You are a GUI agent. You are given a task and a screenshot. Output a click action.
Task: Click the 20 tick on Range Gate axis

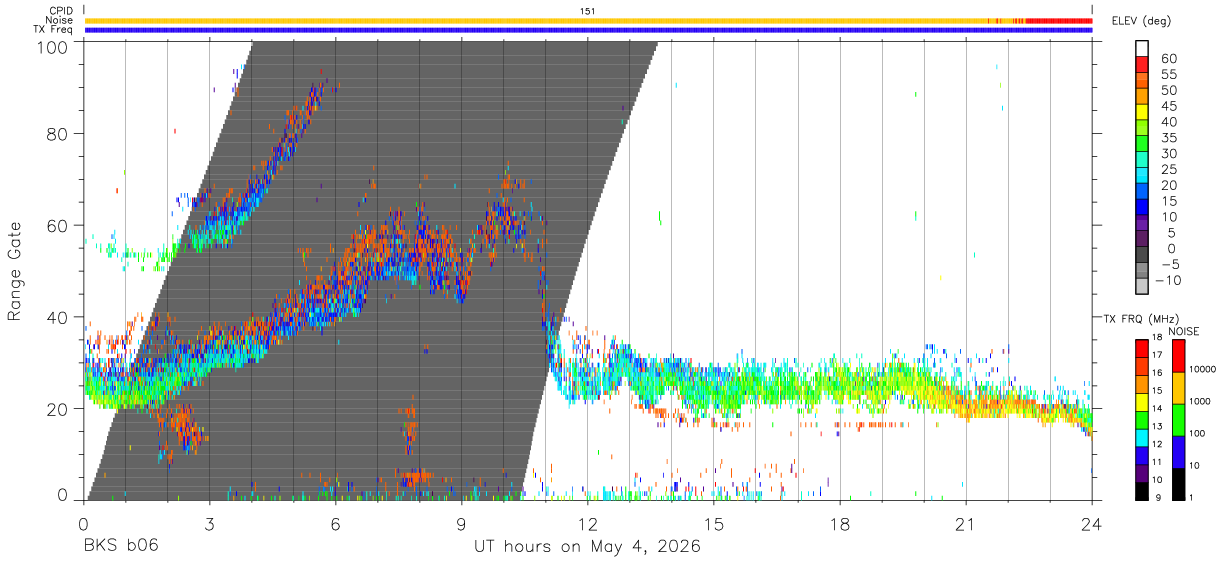(58, 408)
